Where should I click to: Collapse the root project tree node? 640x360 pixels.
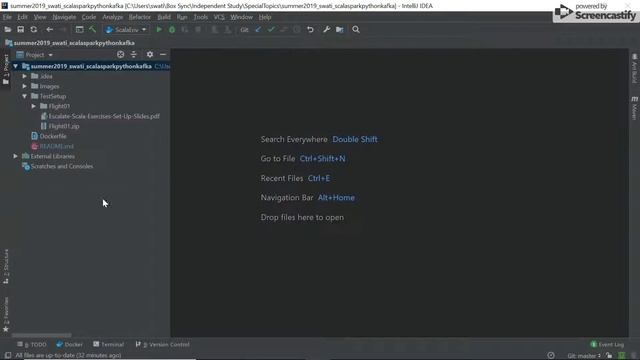pyautogui.click(x=16, y=66)
